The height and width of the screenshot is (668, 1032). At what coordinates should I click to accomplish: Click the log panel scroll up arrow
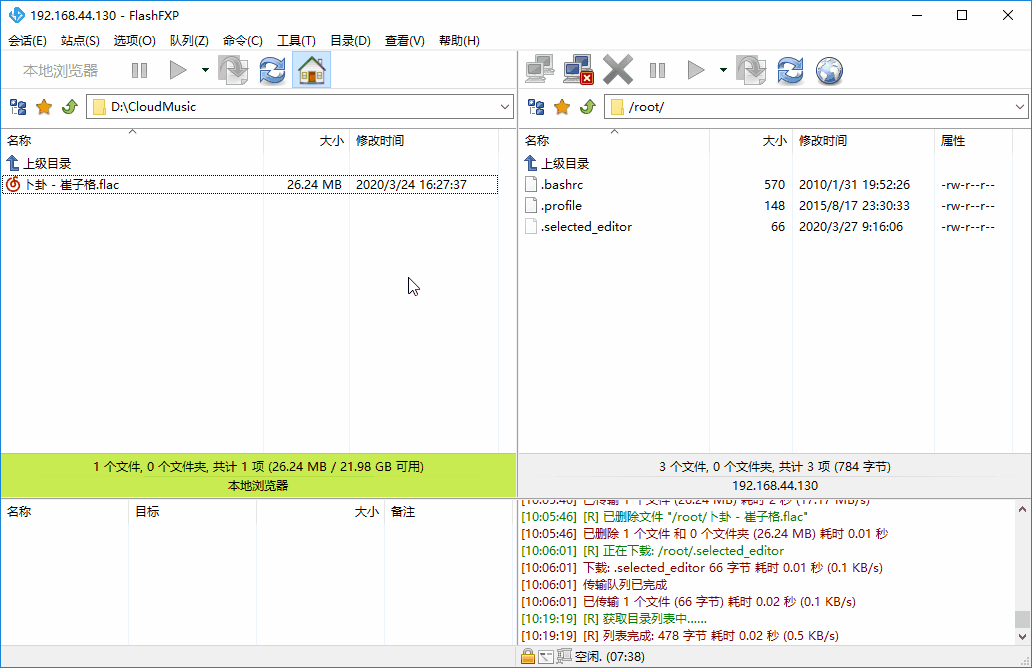[1022, 509]
